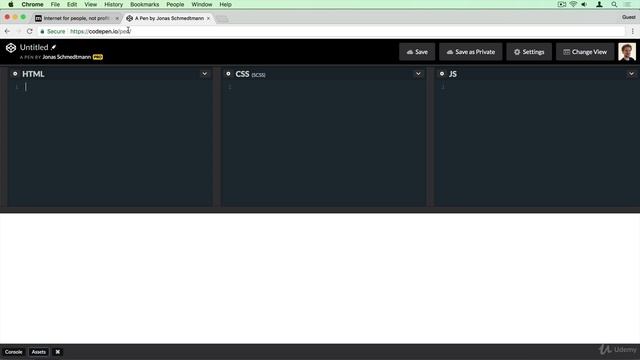Image resolution: width=640 pixels, height=360 pixels.
Task: Click the browser back arrow
Action: pyautogui.click(x=7, y=31)
